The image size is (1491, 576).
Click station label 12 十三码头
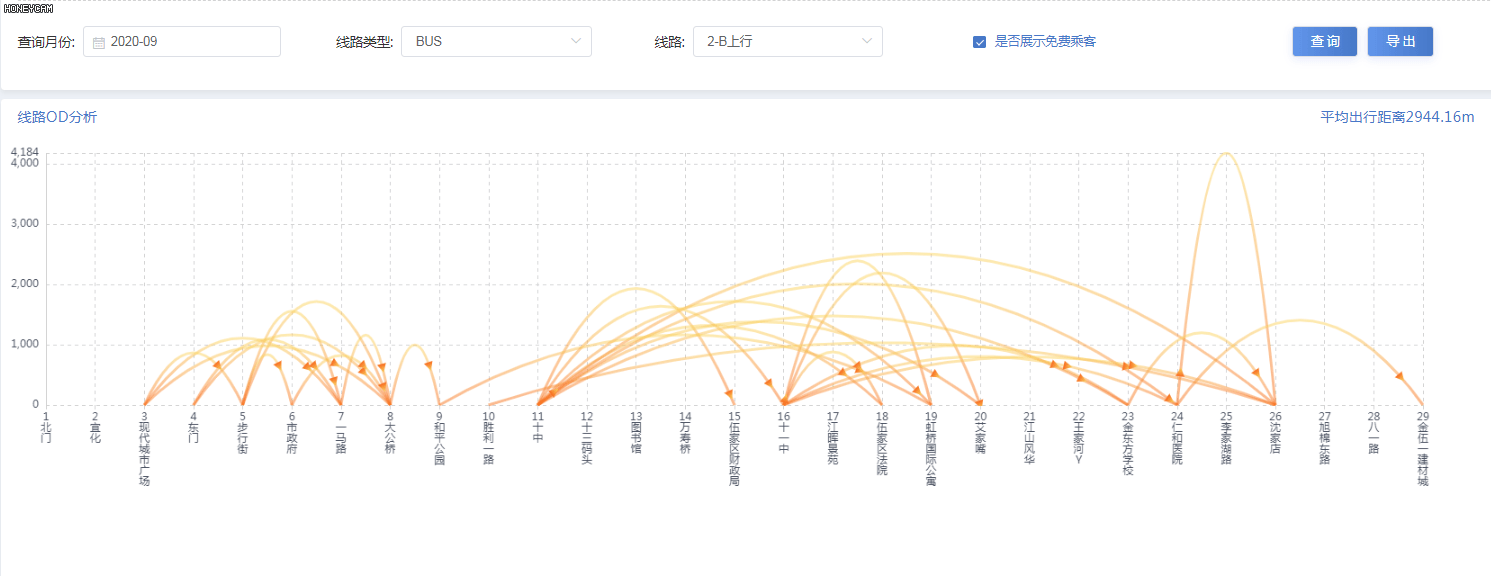(x=587, y=438)
